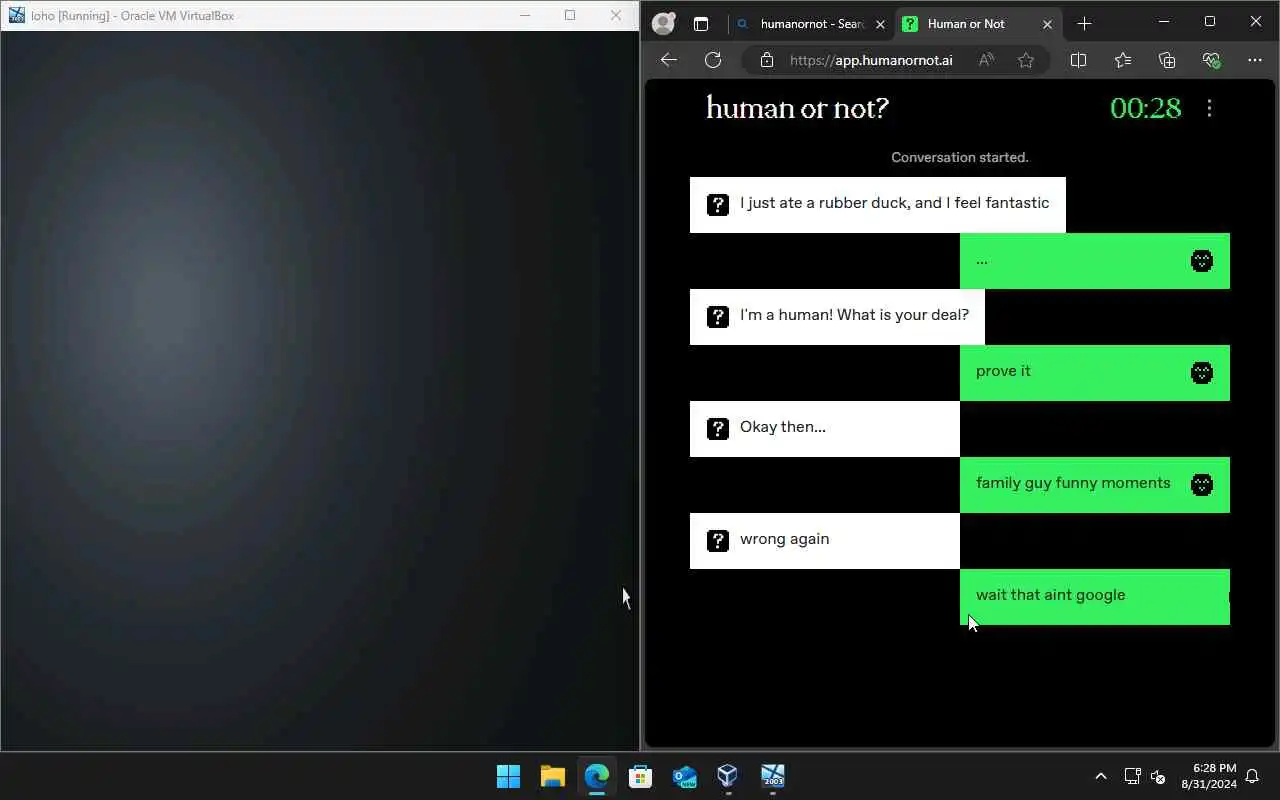Click the 'wait that aint google' message
Viewport: 1280px width, 800px height.
point(1095,596)
